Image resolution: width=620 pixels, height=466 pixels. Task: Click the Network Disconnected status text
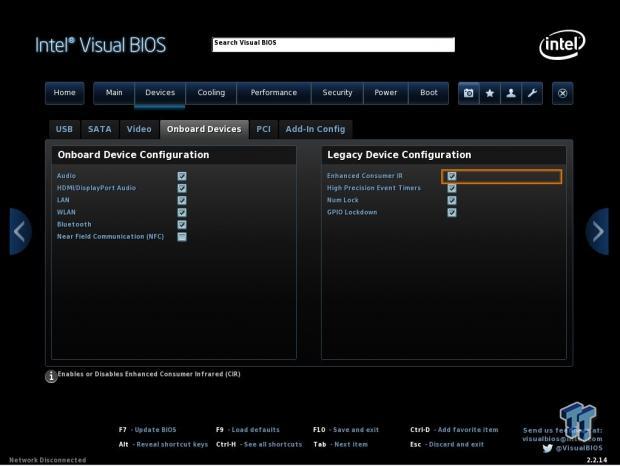click(x=47, y=460)
